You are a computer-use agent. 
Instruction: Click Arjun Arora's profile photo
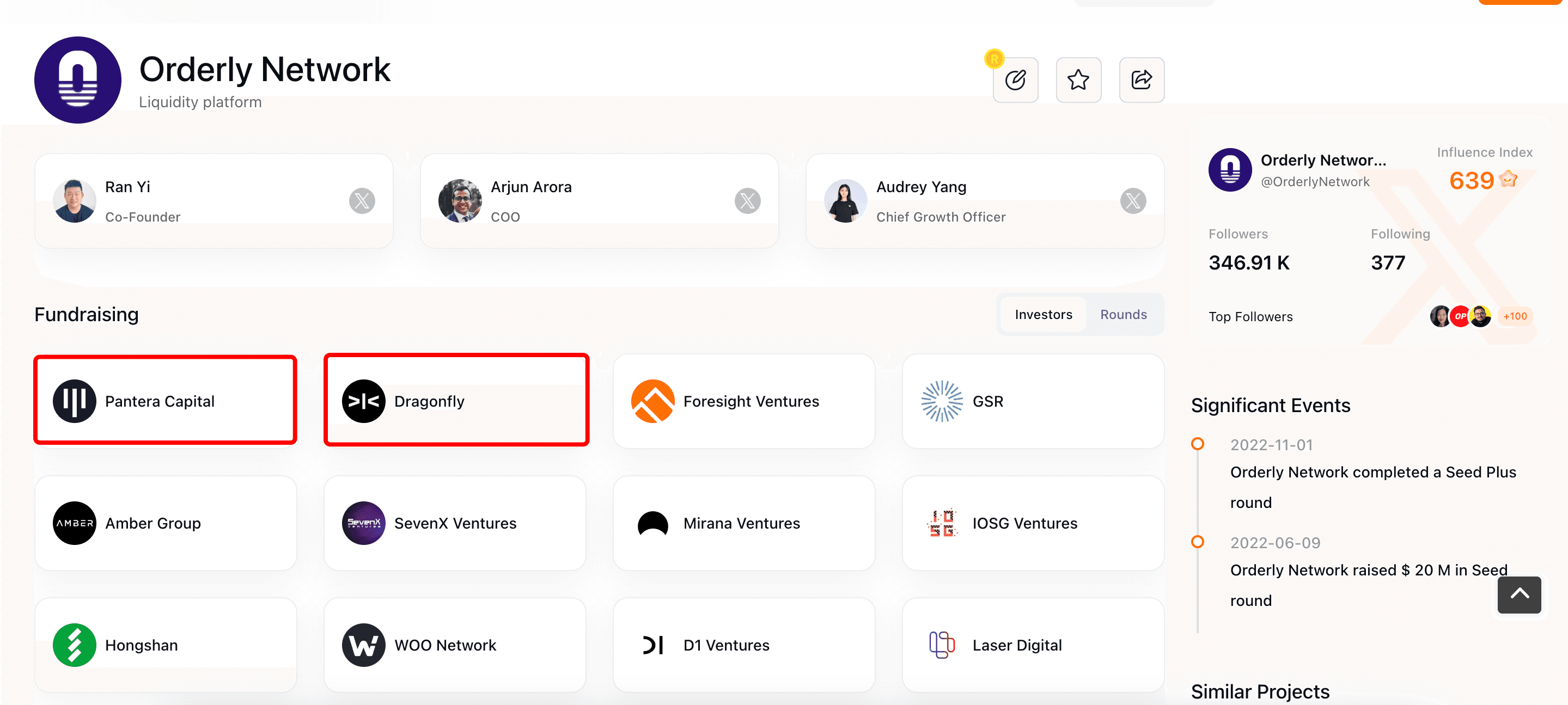click(x=460, y=201)
